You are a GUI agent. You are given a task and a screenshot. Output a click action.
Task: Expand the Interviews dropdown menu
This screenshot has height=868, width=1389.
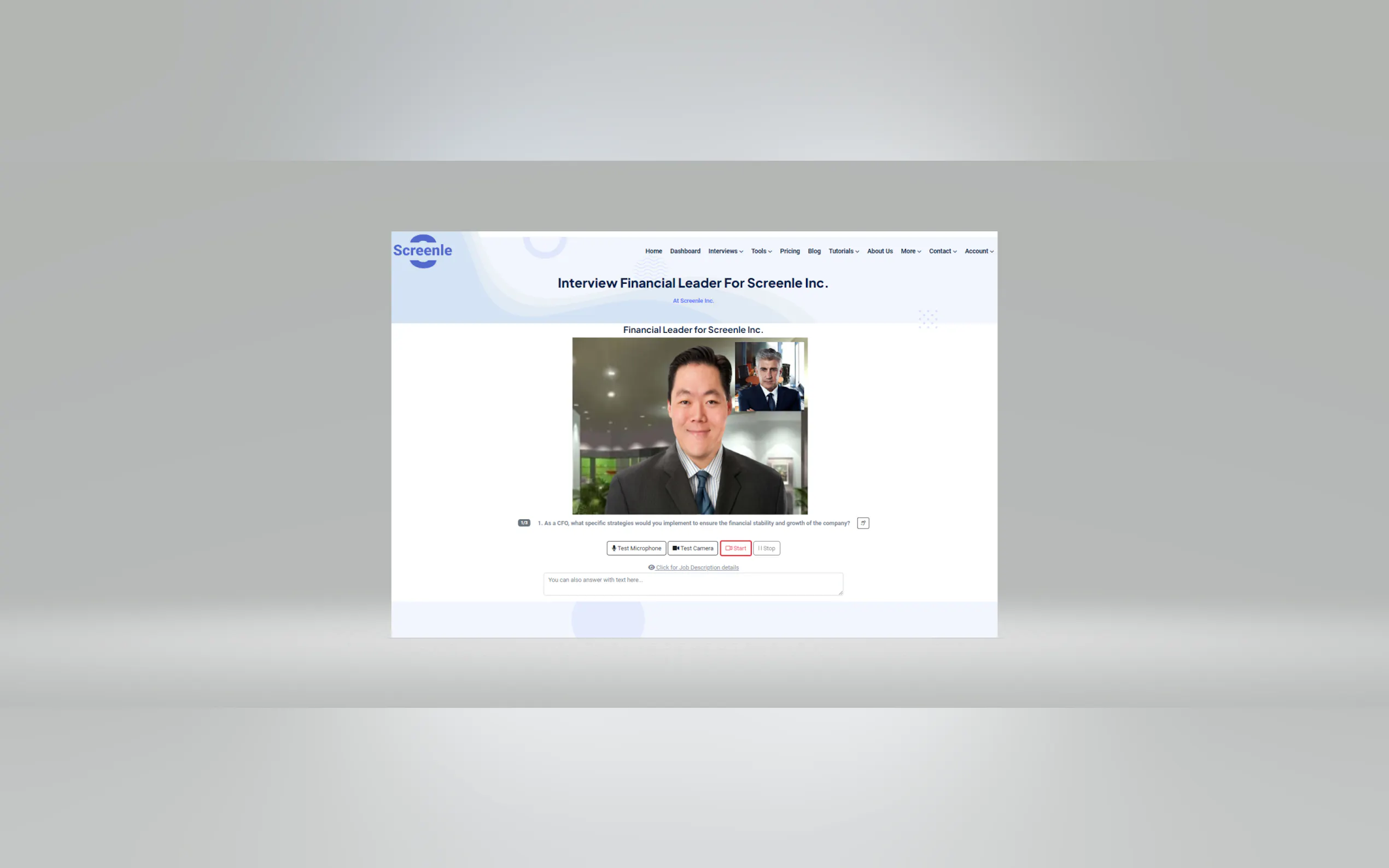click(x=725, y=251)
